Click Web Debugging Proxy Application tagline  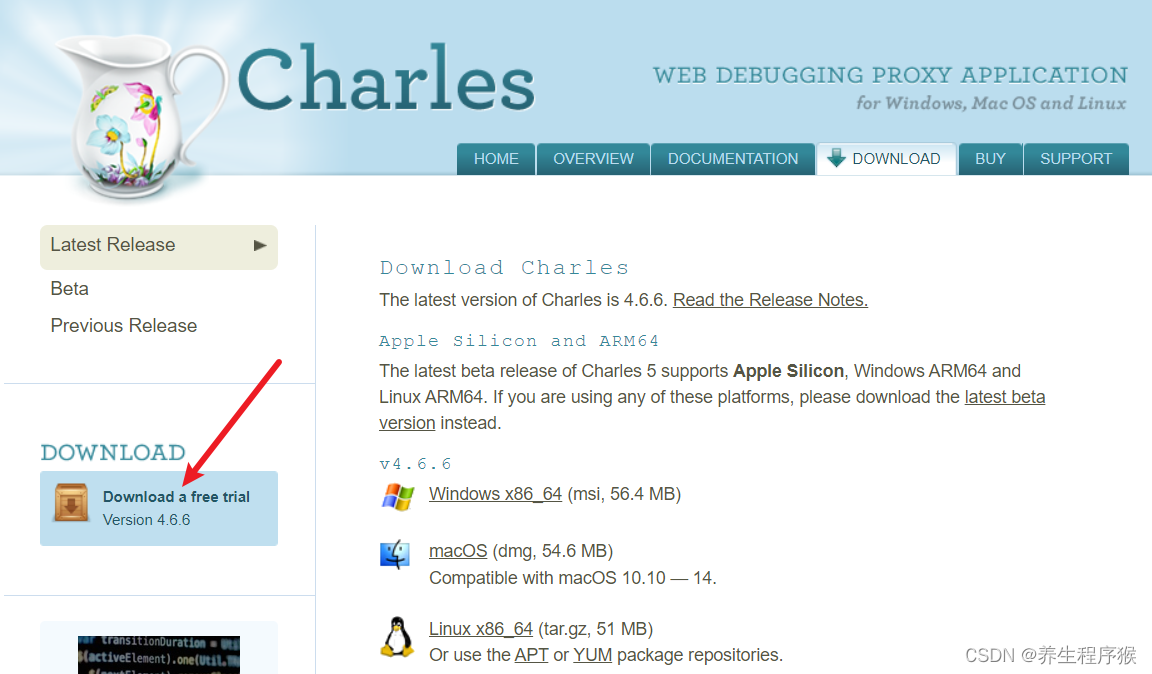pos(890,75)
